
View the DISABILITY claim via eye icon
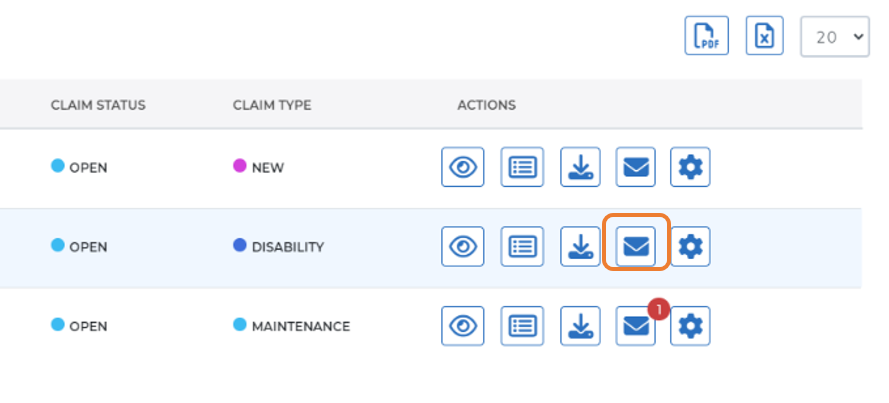pos(463,246)
